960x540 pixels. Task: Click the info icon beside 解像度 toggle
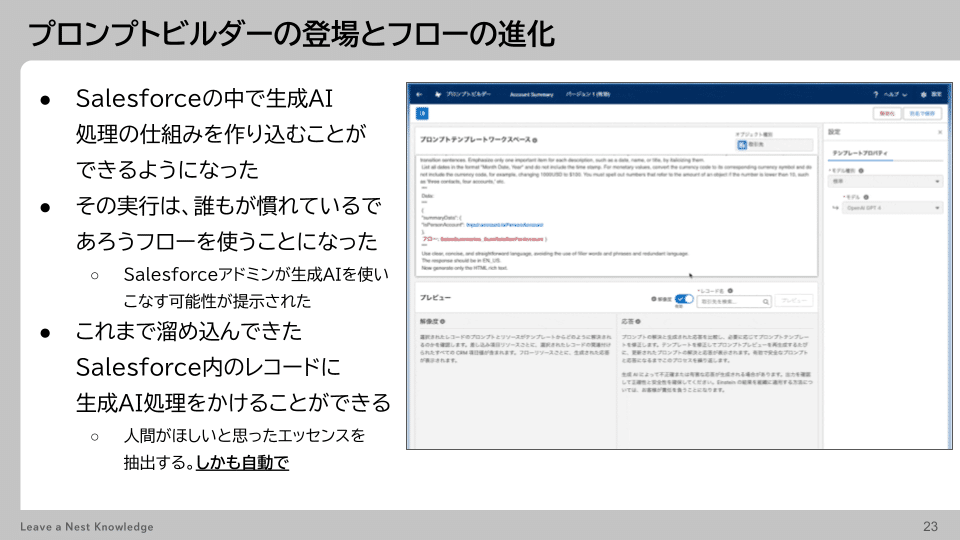(x=654, y=299)
